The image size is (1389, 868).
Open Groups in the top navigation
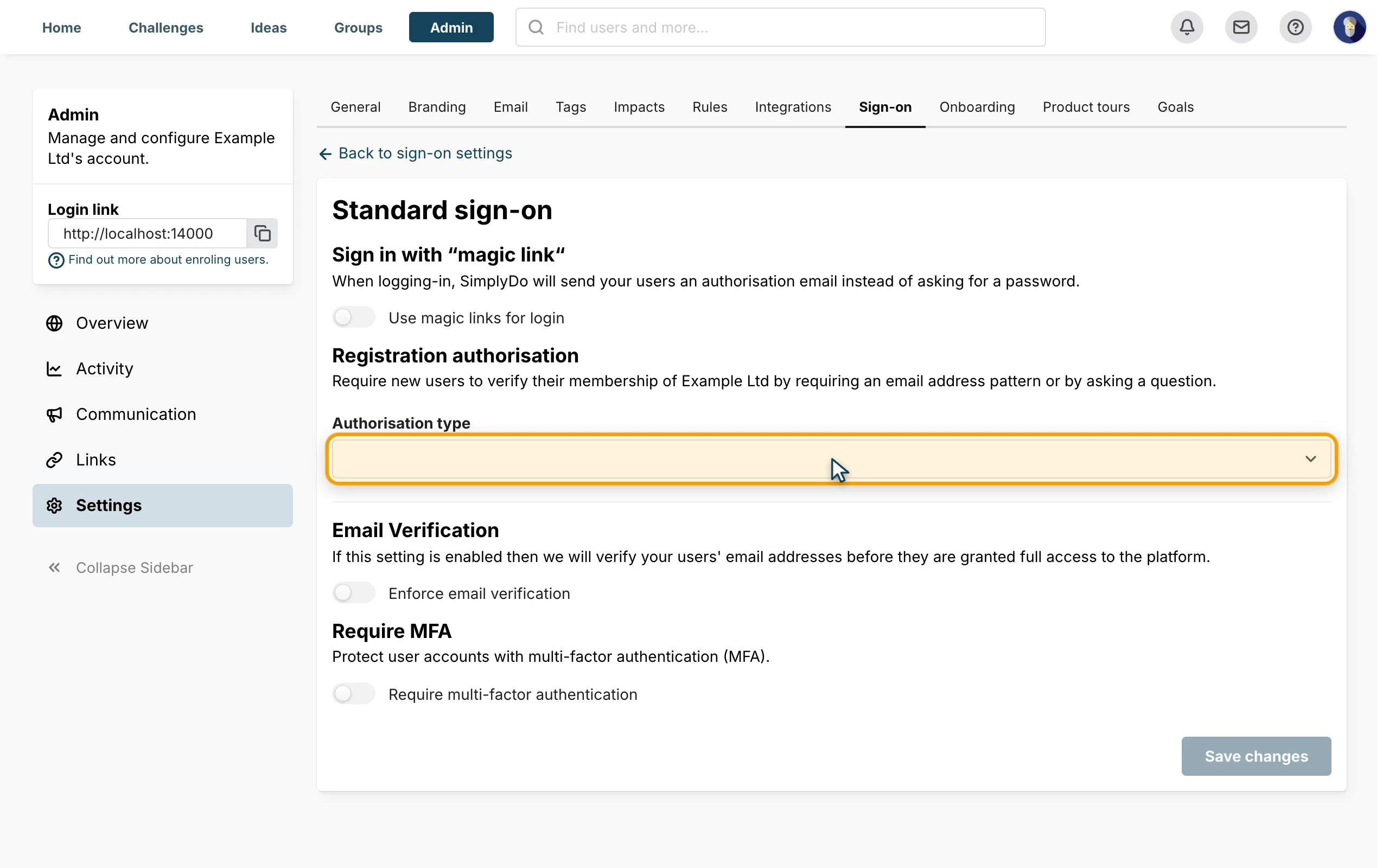pyautogui.click(x=358, y=27)
